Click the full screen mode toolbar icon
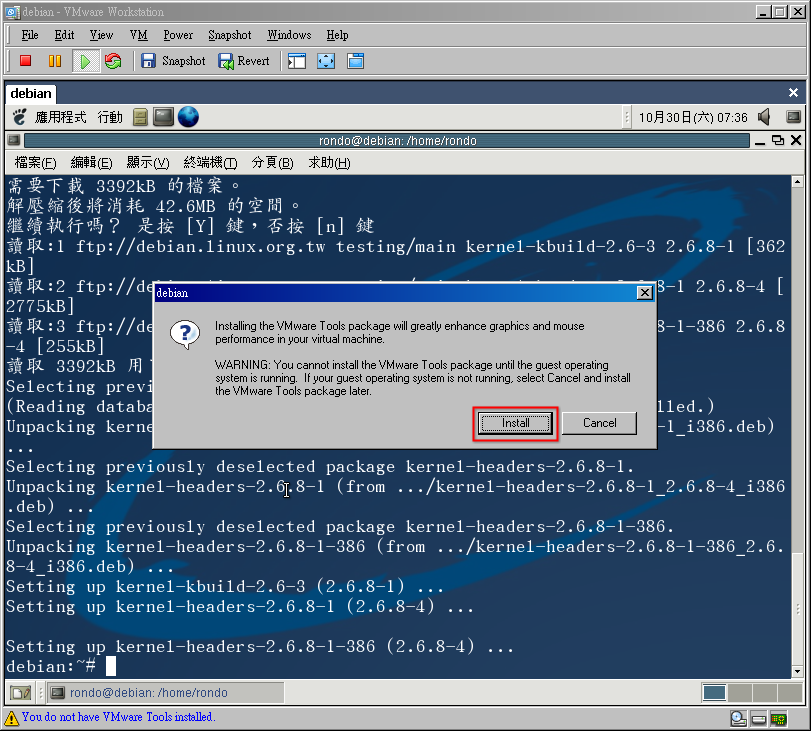Screen dimensions: 811x731 click(x=326, y=61)
